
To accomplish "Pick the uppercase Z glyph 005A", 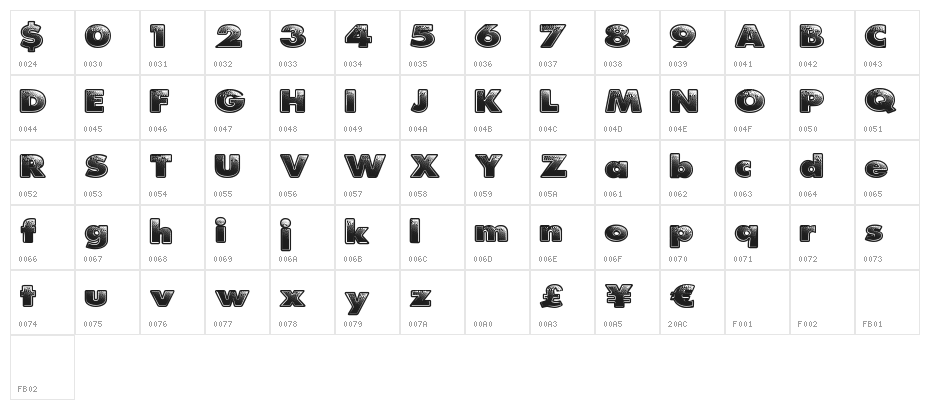I will 552,167.
